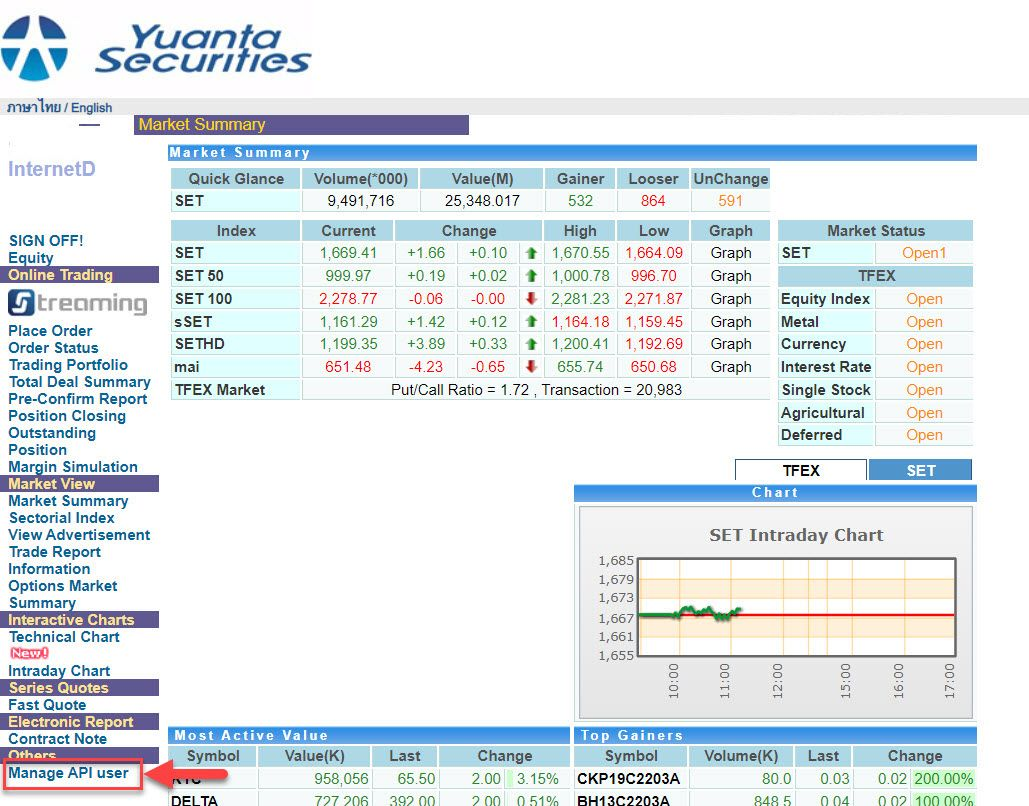1029x806 pixels.
Task: Open Graph for mai index
Action: pyautogui.click(x=730, y=367)
